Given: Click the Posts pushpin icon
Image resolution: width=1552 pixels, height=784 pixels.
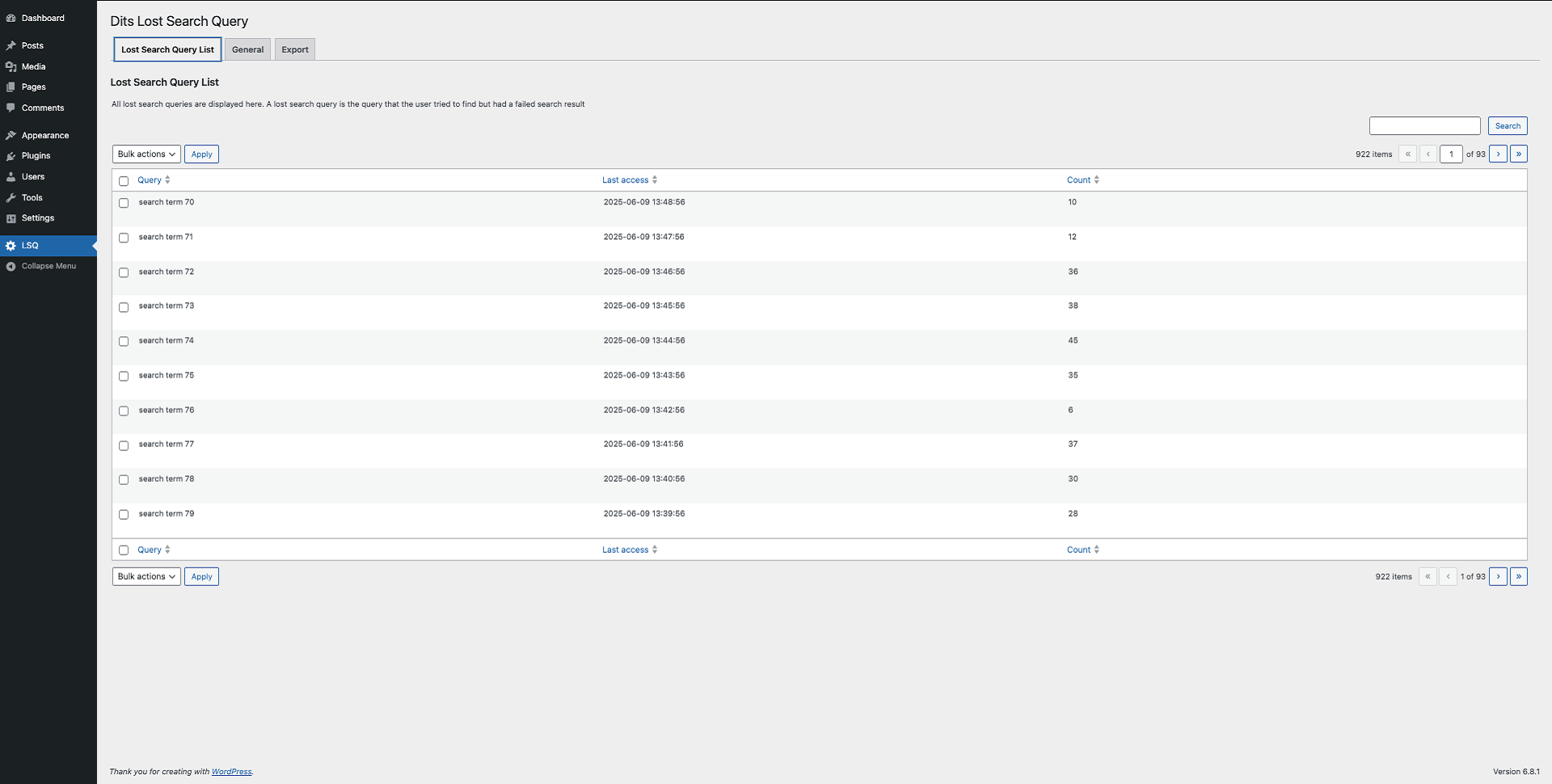Looking at the screenshot, I should point(11,46).
